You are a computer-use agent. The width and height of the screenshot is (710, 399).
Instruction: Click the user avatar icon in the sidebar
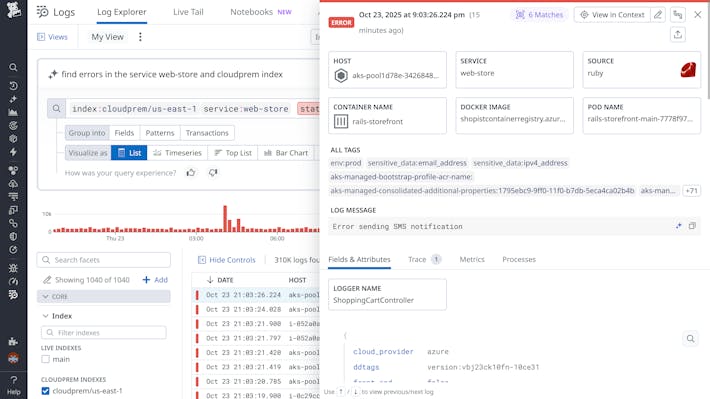13,358
